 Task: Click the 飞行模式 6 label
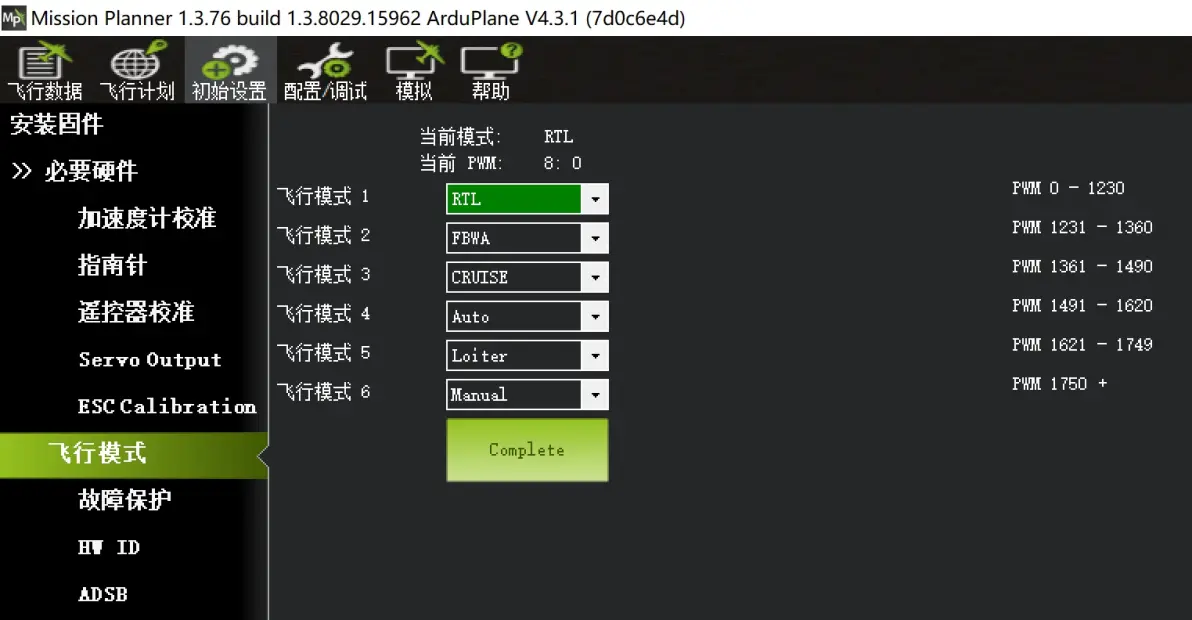323,392
